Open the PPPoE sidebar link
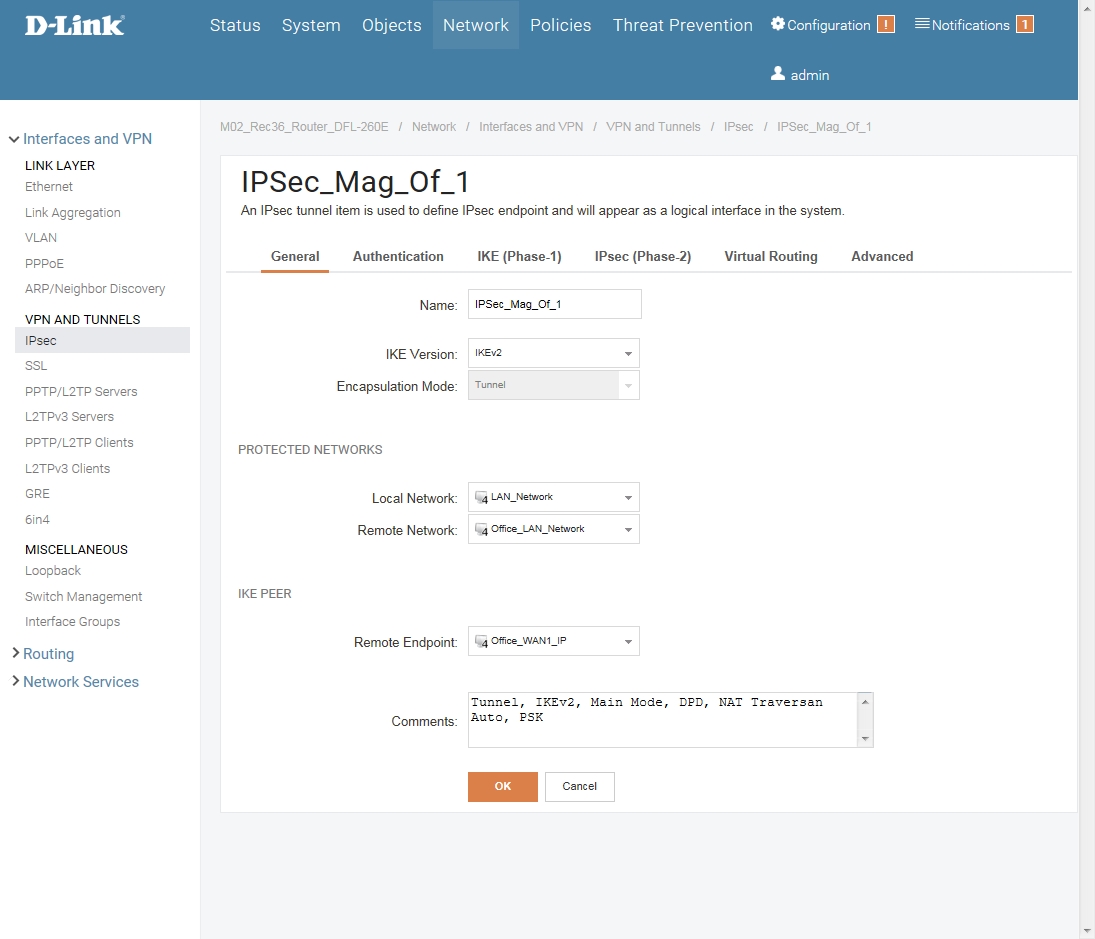The width and height of the screenshot is (1095, 939). tap(45, 263)
